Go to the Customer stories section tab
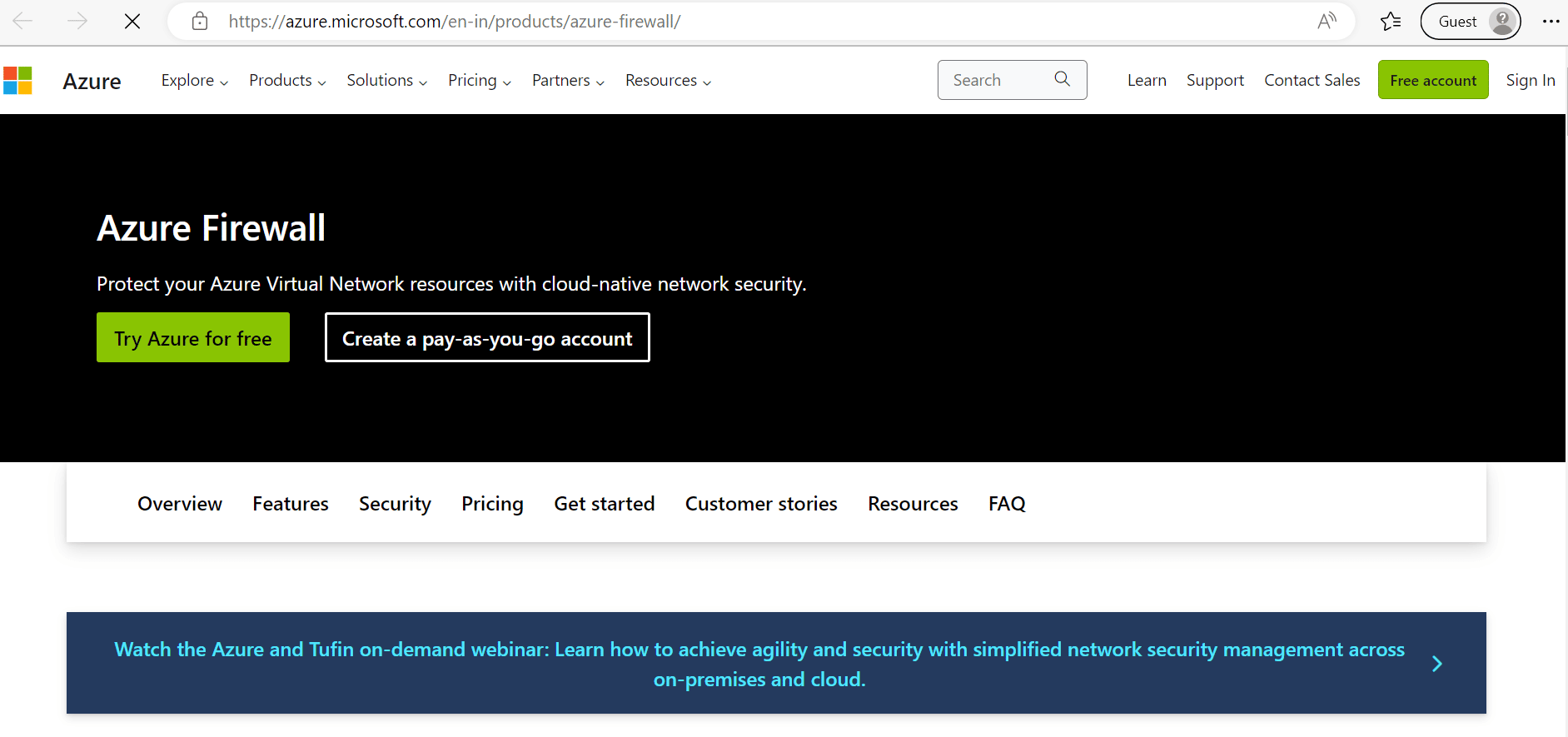The width and height of the screenshot is (1568, 737). pos(761,504)
